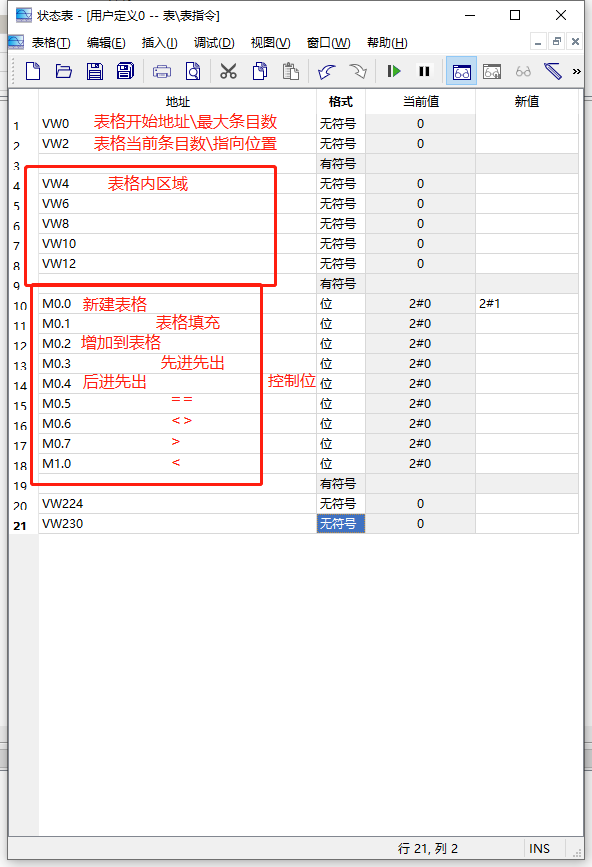Select the M0.5 address cell
This screenshot has height=867, width=592.
coord(177,404)
